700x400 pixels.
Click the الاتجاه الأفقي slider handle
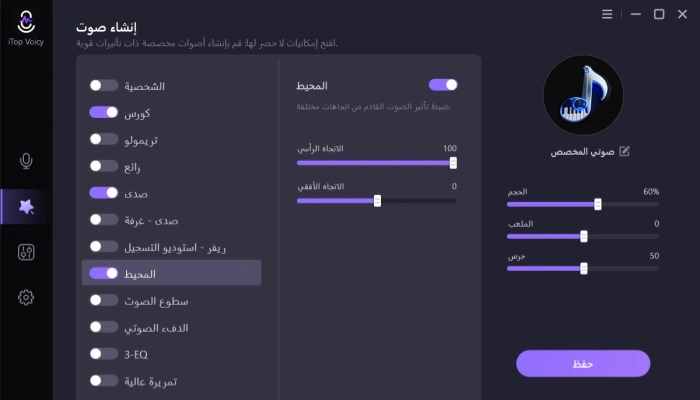click(377, 200)
